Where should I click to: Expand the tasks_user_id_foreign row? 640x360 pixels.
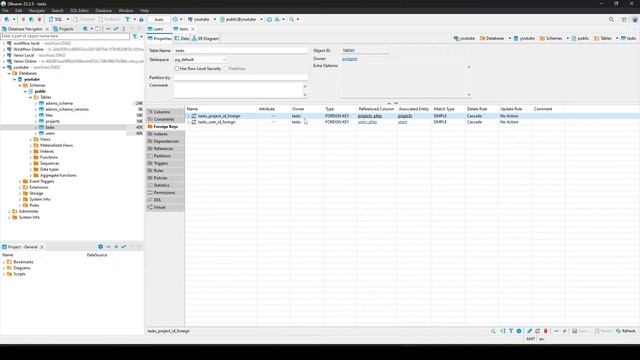189,122
